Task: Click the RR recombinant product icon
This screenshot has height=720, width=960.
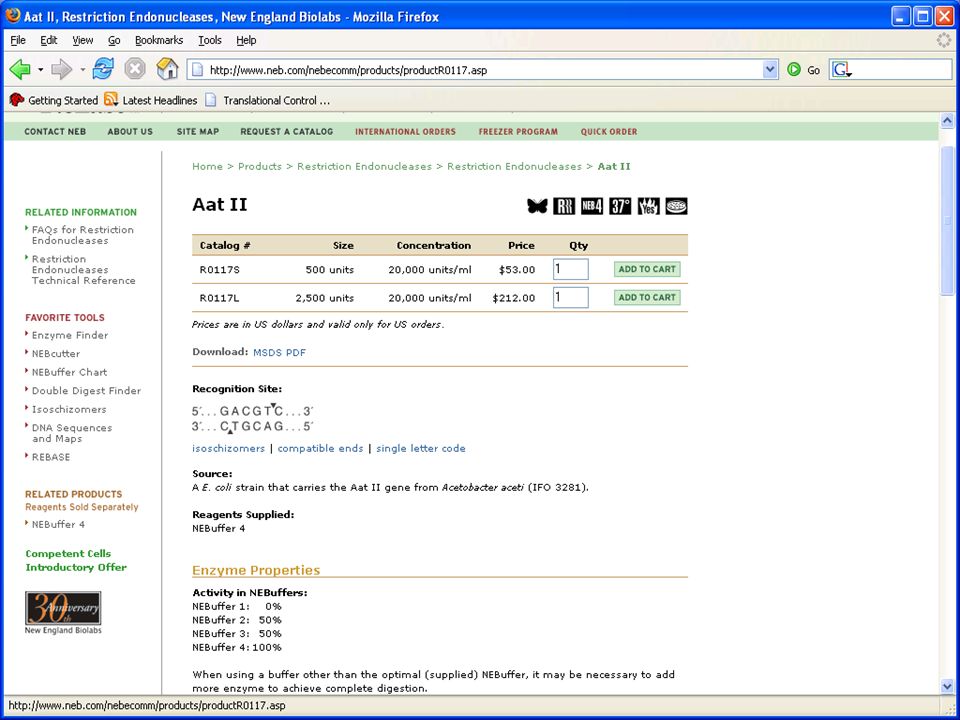Action: pos(564,206)
